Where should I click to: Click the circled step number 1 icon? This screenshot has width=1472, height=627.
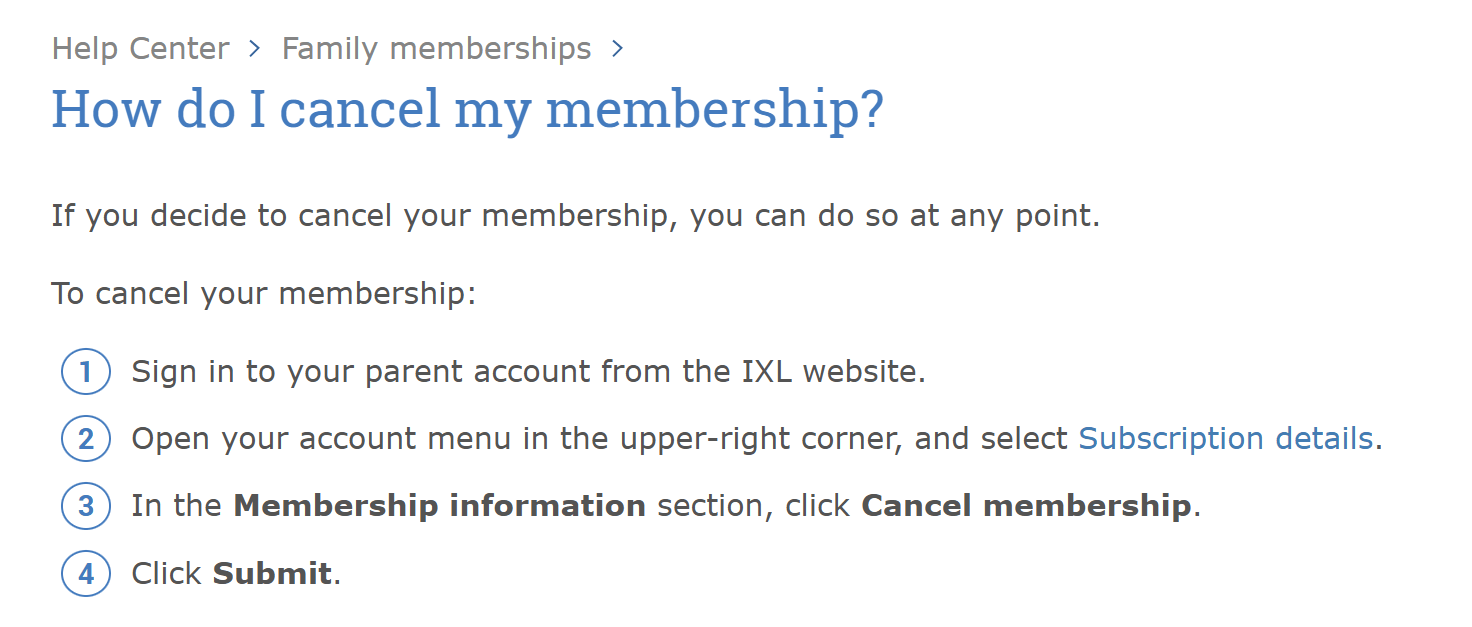click(x=86, y=371)
